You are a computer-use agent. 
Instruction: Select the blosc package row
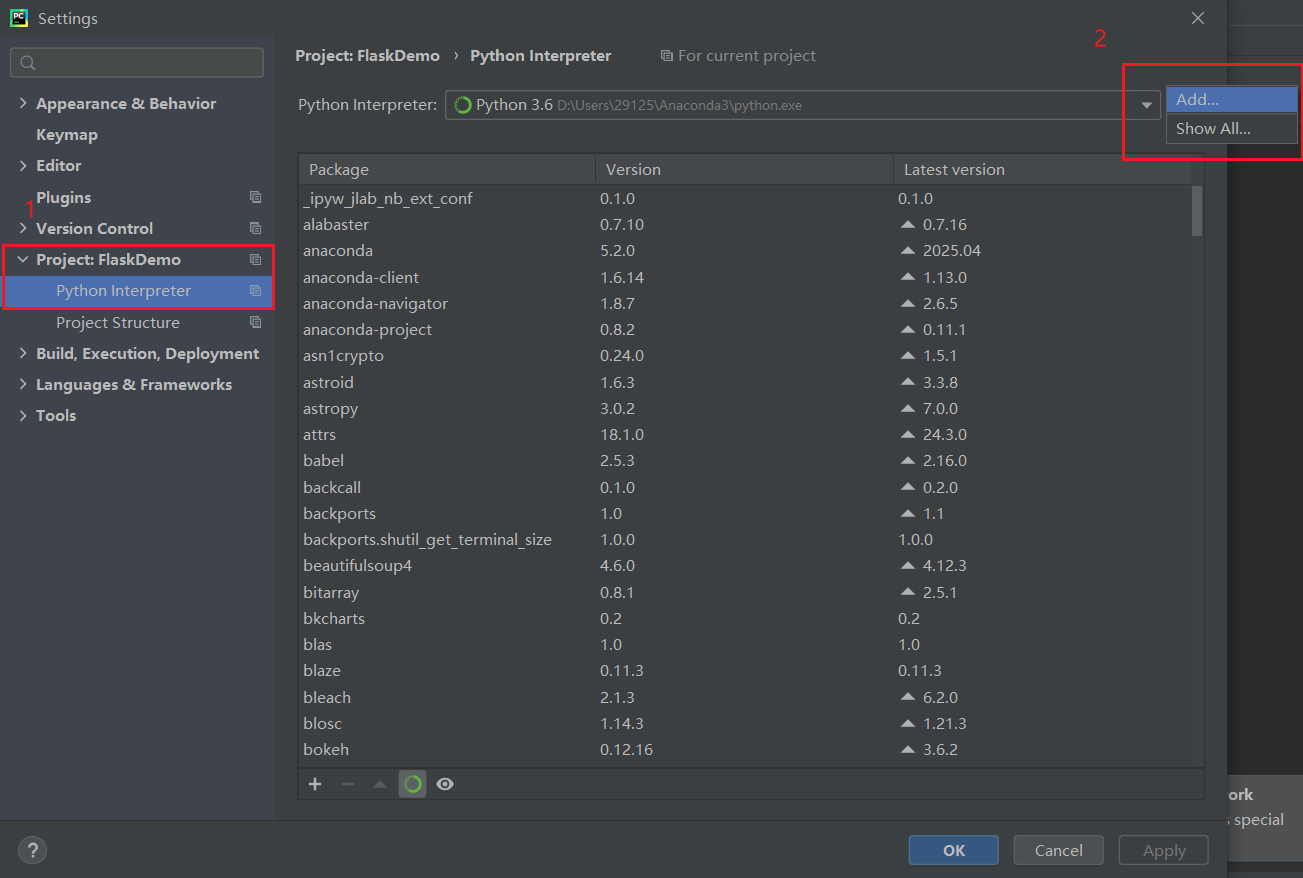[x=745, y=723]
